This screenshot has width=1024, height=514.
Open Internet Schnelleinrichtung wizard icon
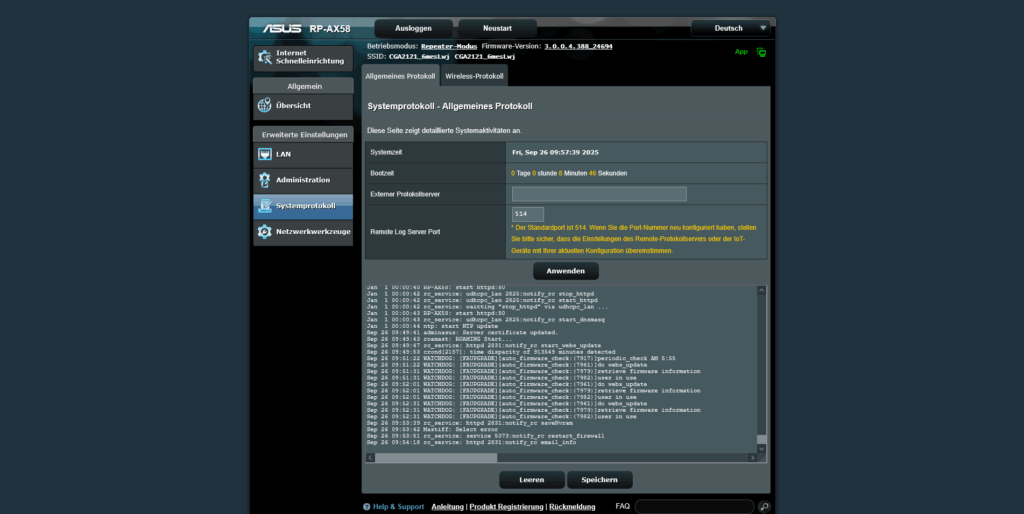click(x=264, y=57)
